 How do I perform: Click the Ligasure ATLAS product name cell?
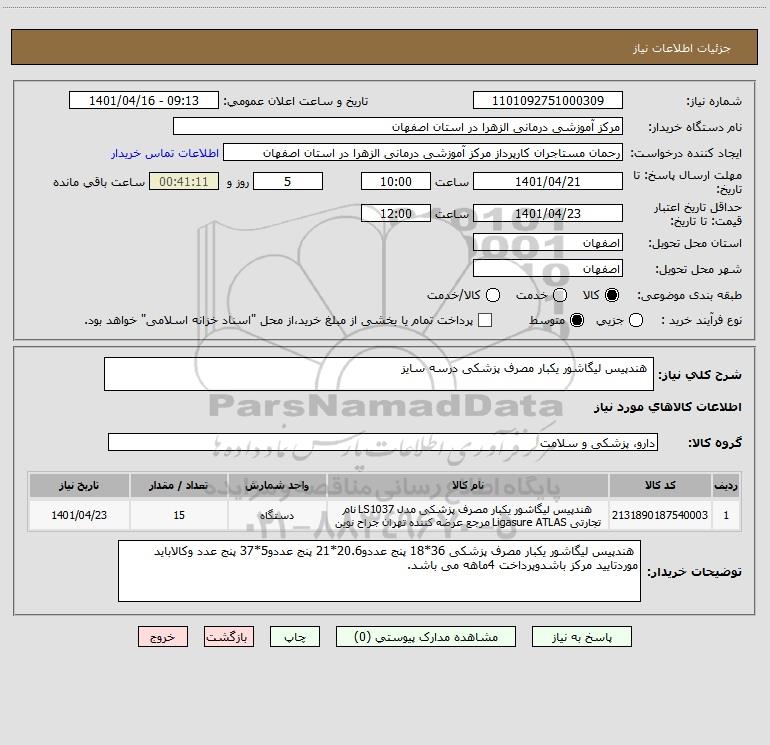click(x=468, y=515)
